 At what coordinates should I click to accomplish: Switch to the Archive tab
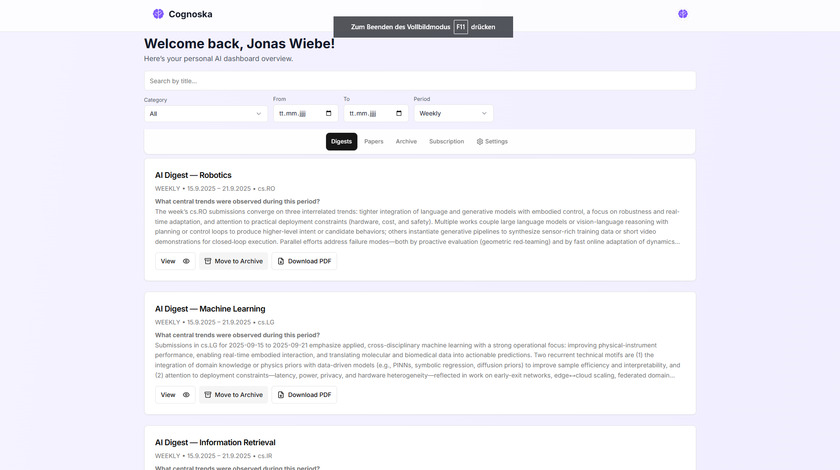(x=406, y=141)
